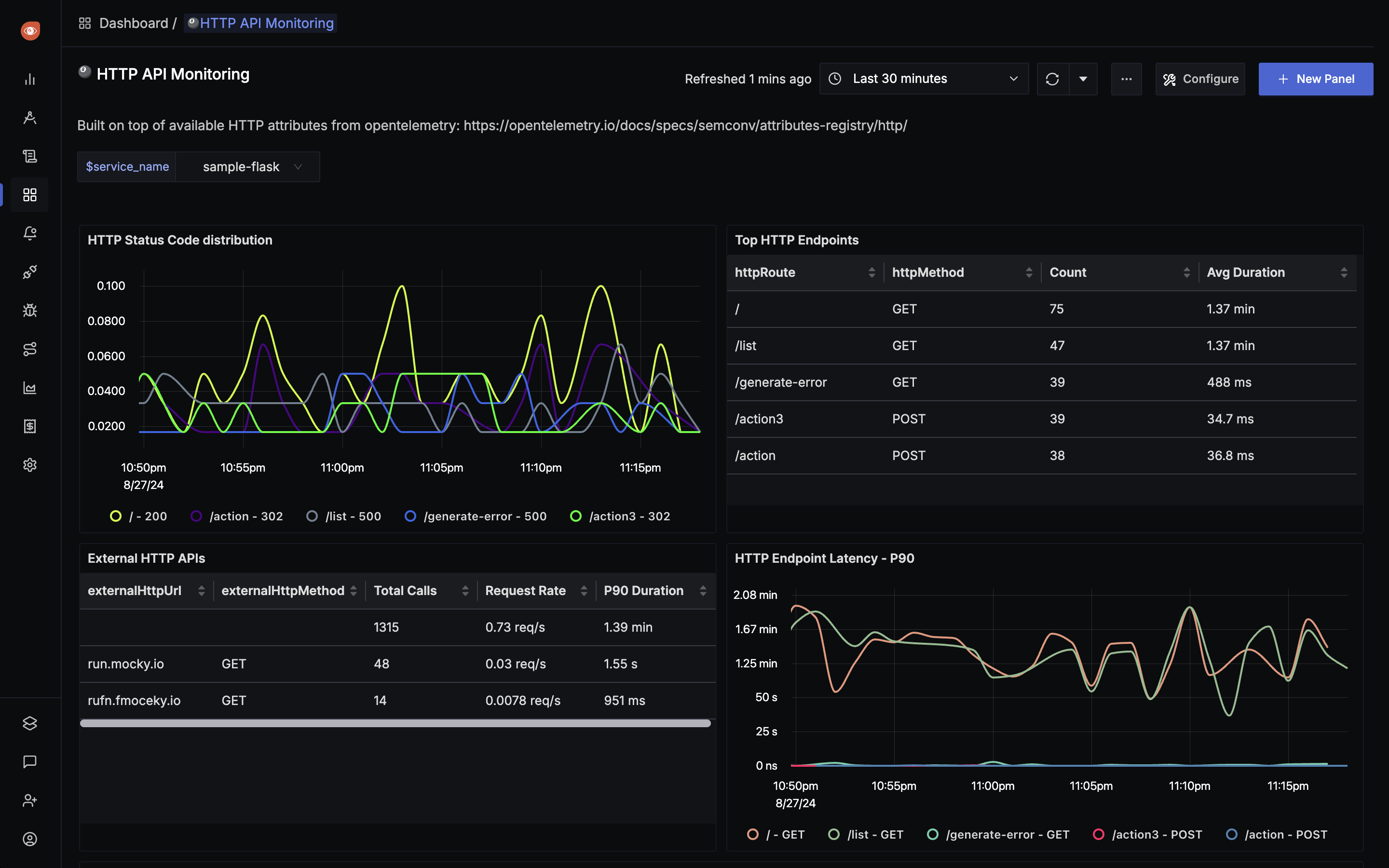Click the $service_name variable label

[127, 166]
